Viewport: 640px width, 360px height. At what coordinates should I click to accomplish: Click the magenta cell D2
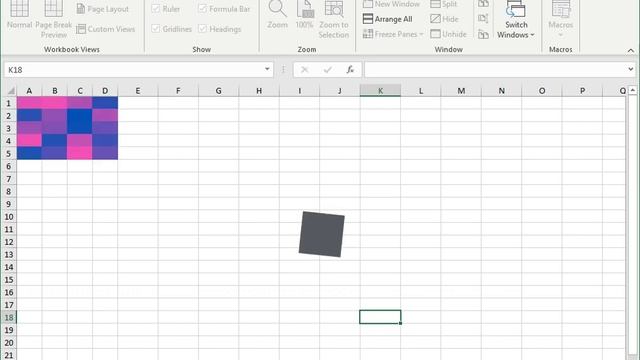tap(105, 116)
